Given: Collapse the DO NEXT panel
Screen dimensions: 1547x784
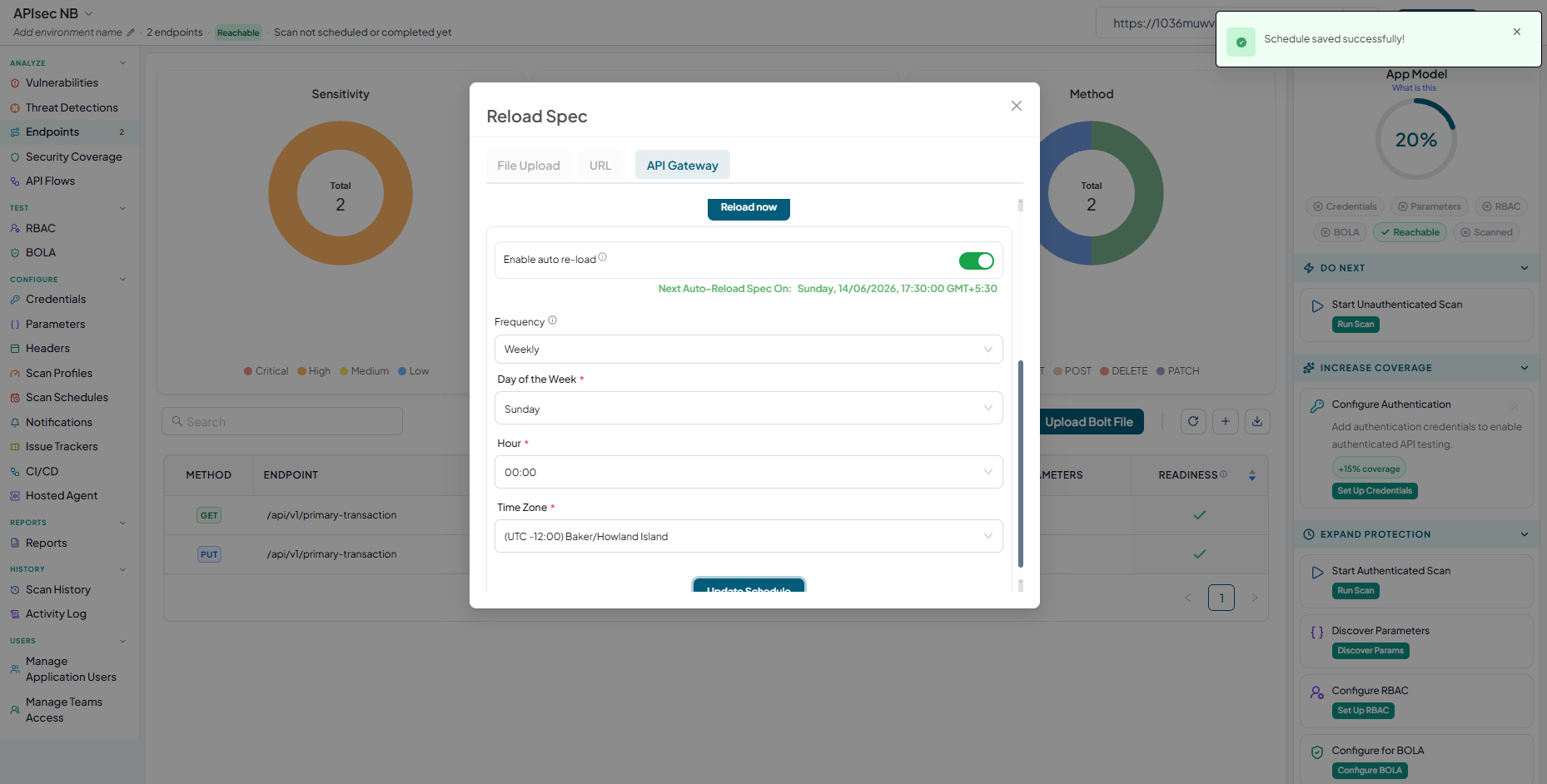Looking at the screenshot, I should click(1525, 268).
